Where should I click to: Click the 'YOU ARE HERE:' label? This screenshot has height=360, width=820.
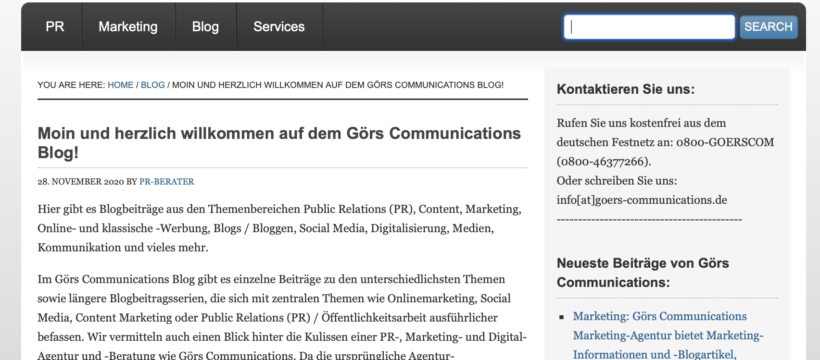click(x=71, y=85)
